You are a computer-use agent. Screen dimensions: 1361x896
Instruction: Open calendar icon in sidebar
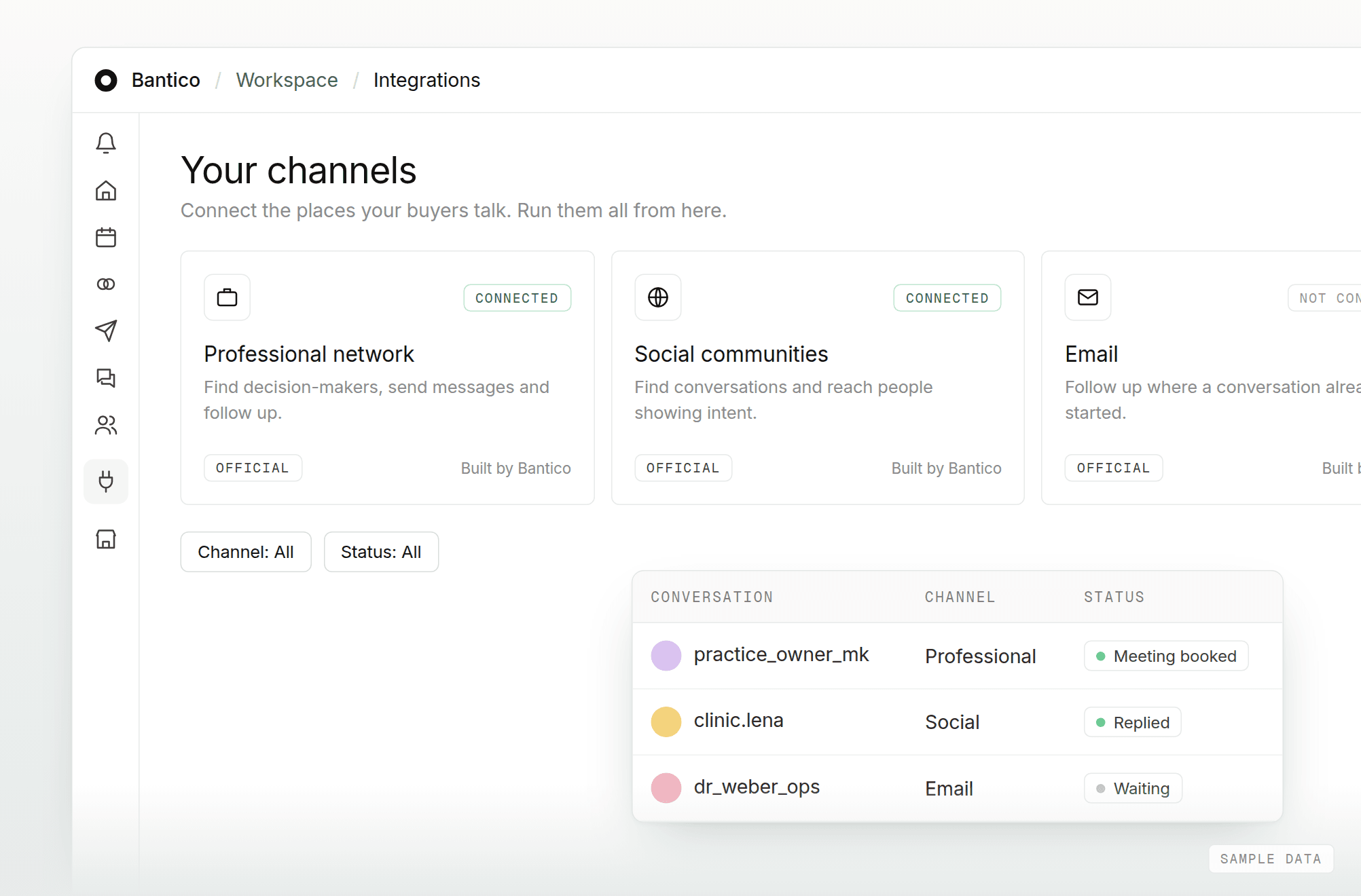[106, 237]
